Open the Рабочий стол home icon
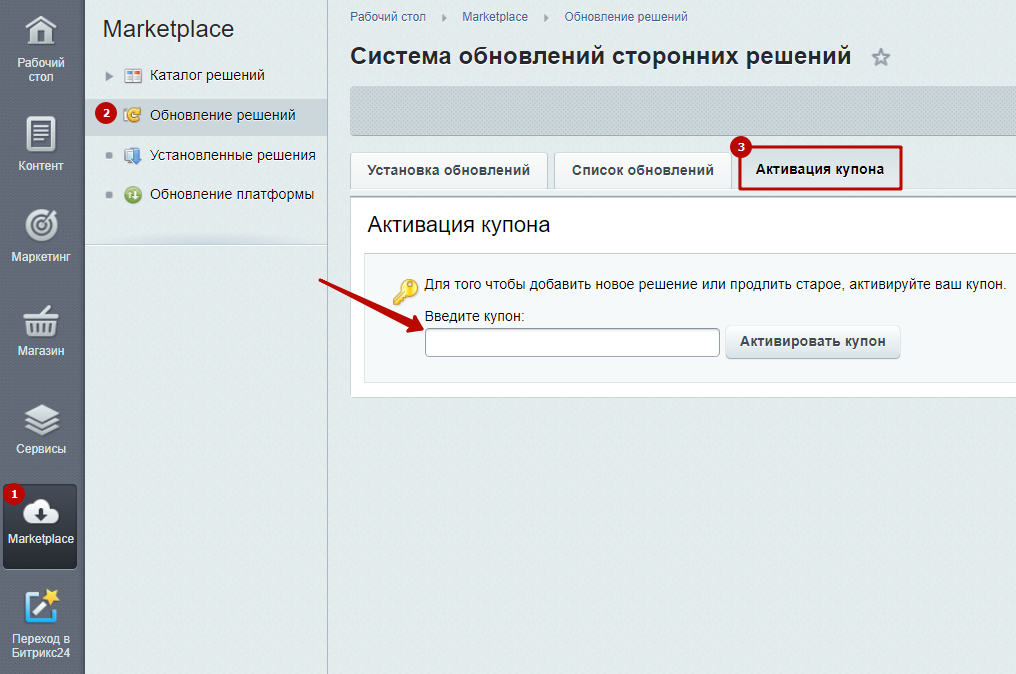Image resolution: width=1016 pixels, height=674 pixels. tap(41, 30)
